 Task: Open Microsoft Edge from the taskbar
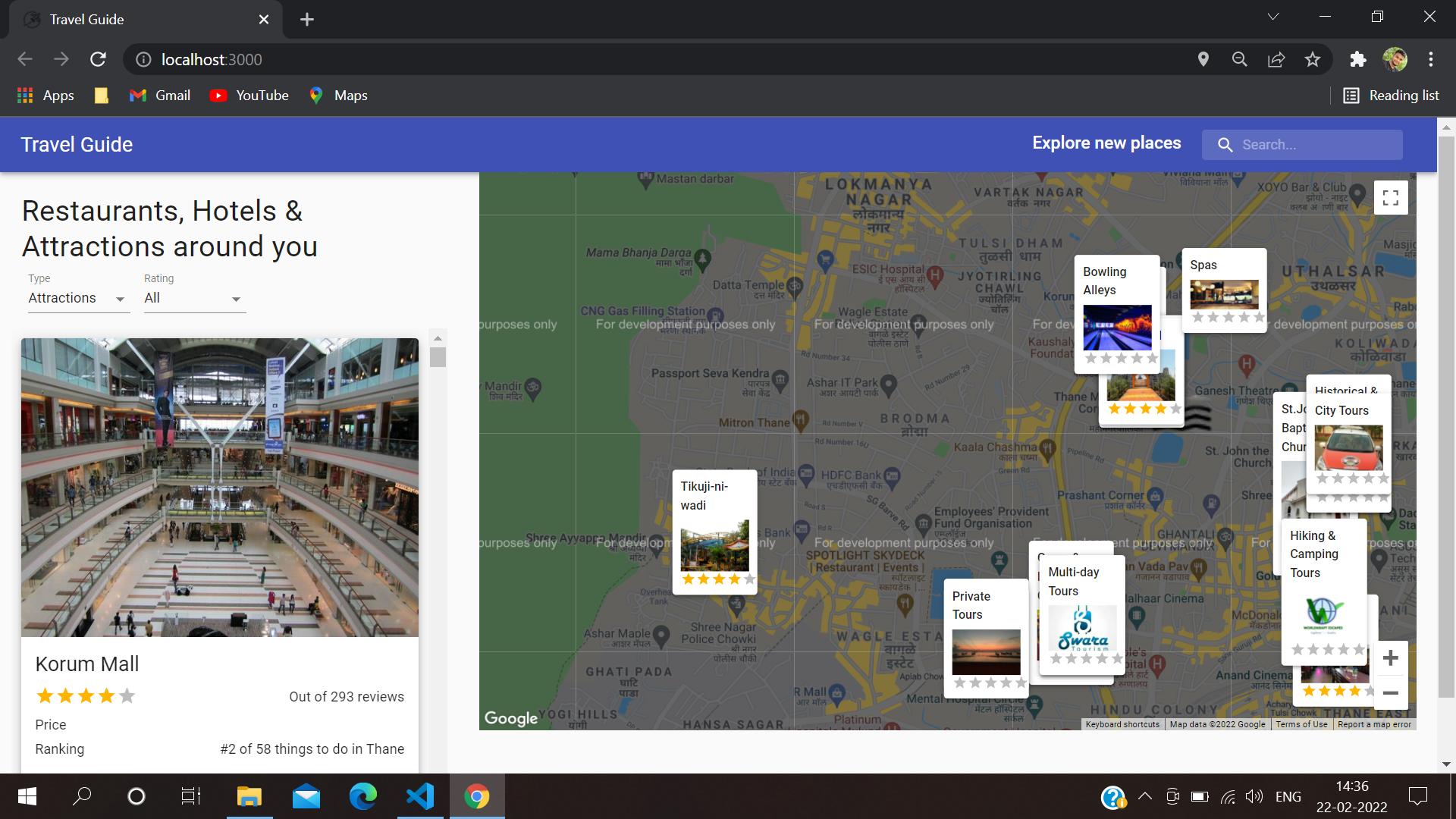pyautogui.click(x=363, y=796)
